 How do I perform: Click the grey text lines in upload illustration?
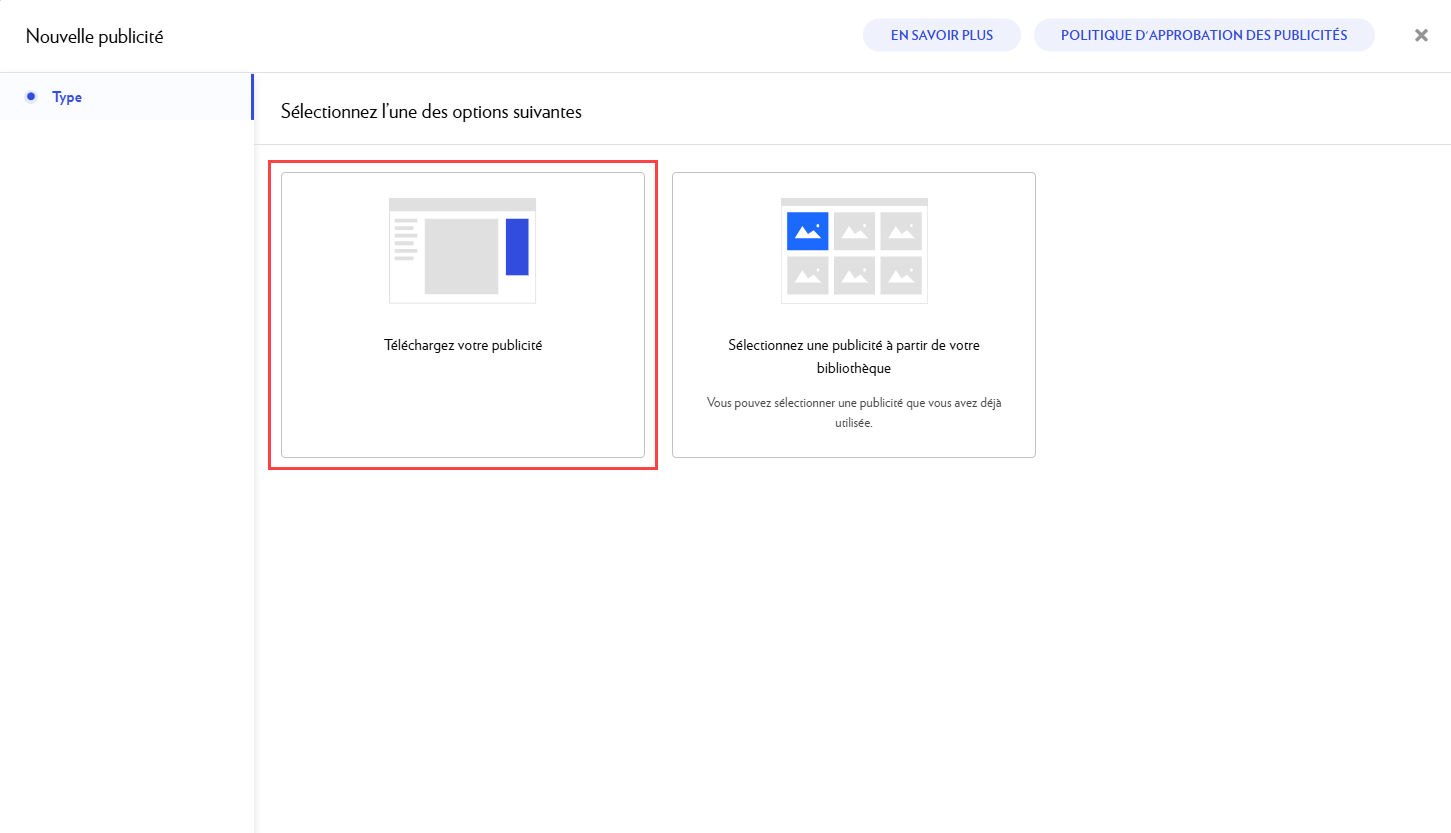pyautogui.click(x=405, y=239)
